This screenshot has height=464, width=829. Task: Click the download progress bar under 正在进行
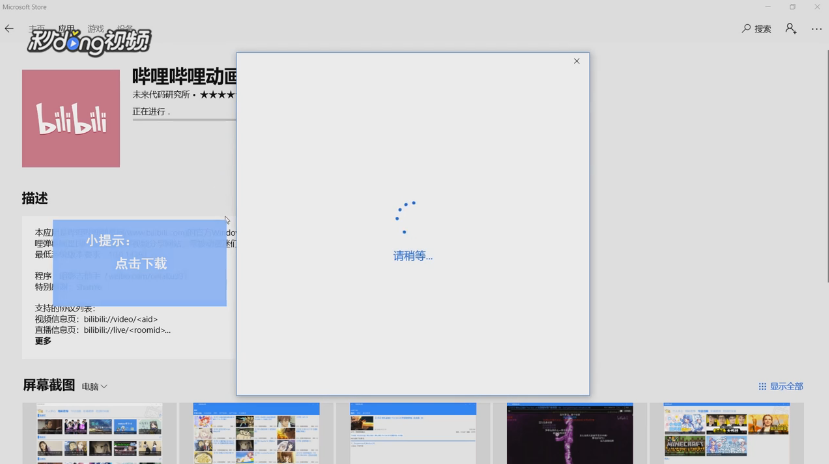(x=184, y=120)
